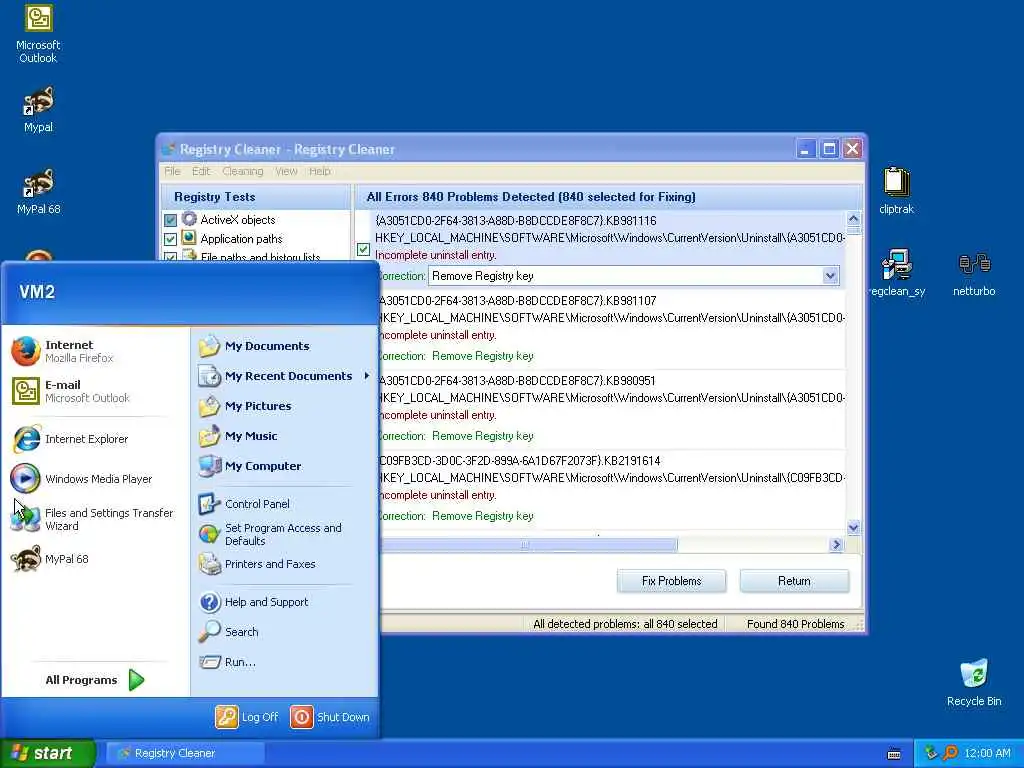Select the KB2191614 error entry
This screenshot has height=768, width=1024.
(612, 488)
